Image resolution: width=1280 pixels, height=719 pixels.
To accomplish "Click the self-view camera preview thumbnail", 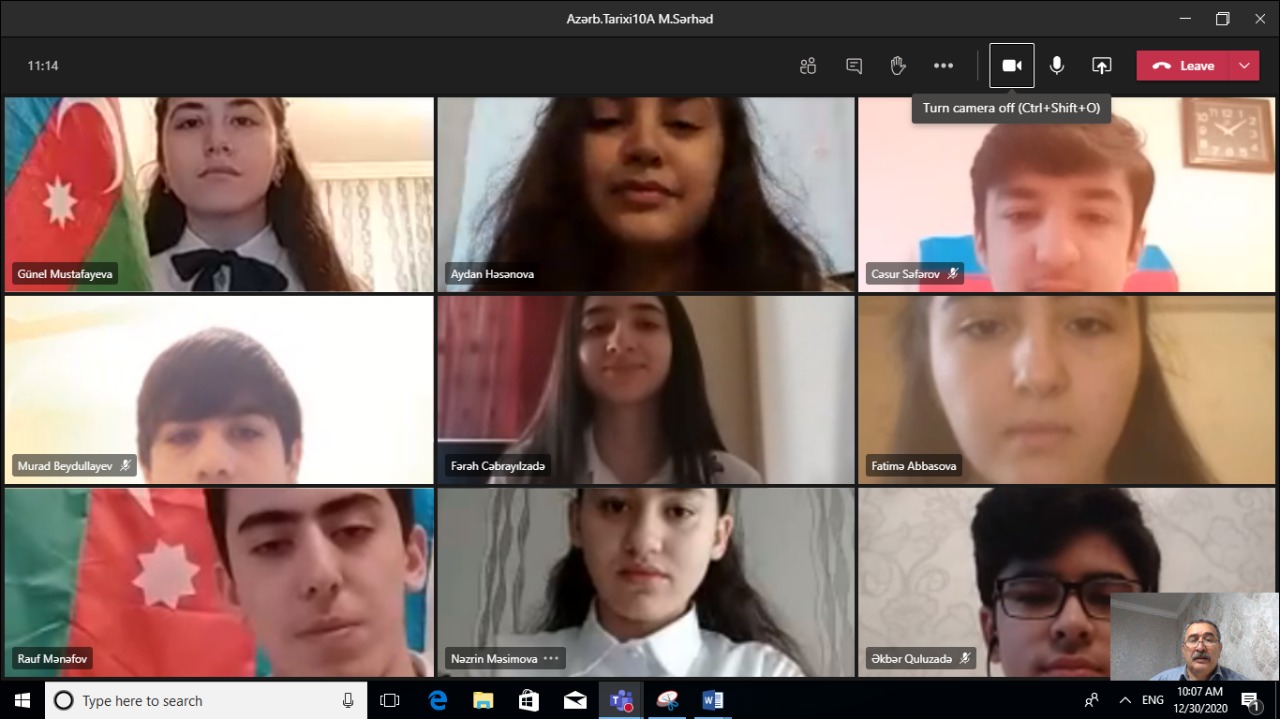I will (1194, 636).
